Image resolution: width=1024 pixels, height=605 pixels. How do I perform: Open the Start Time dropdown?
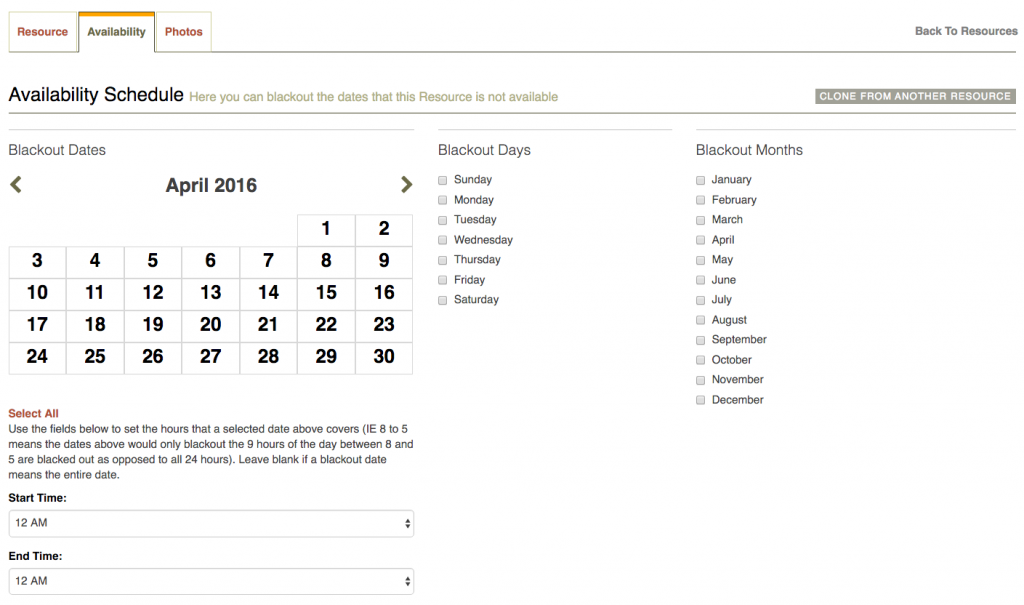211,523
